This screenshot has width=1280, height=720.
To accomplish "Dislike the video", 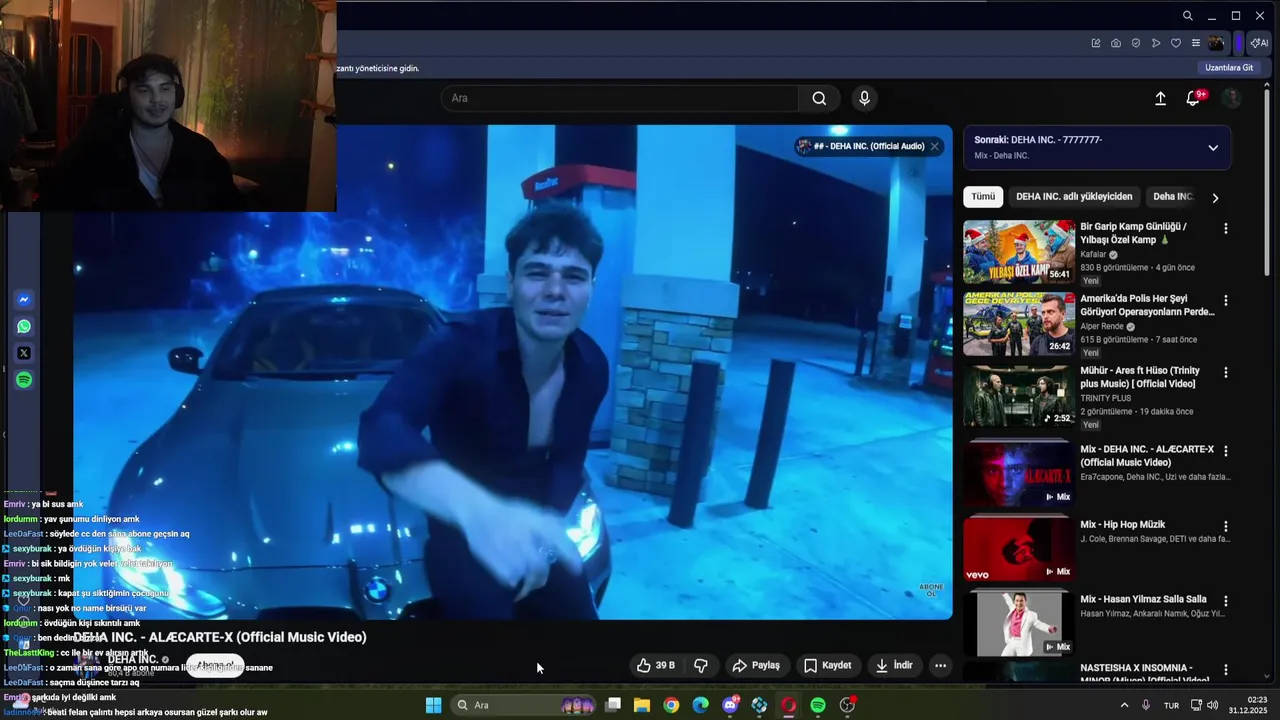I will point(701,665).
